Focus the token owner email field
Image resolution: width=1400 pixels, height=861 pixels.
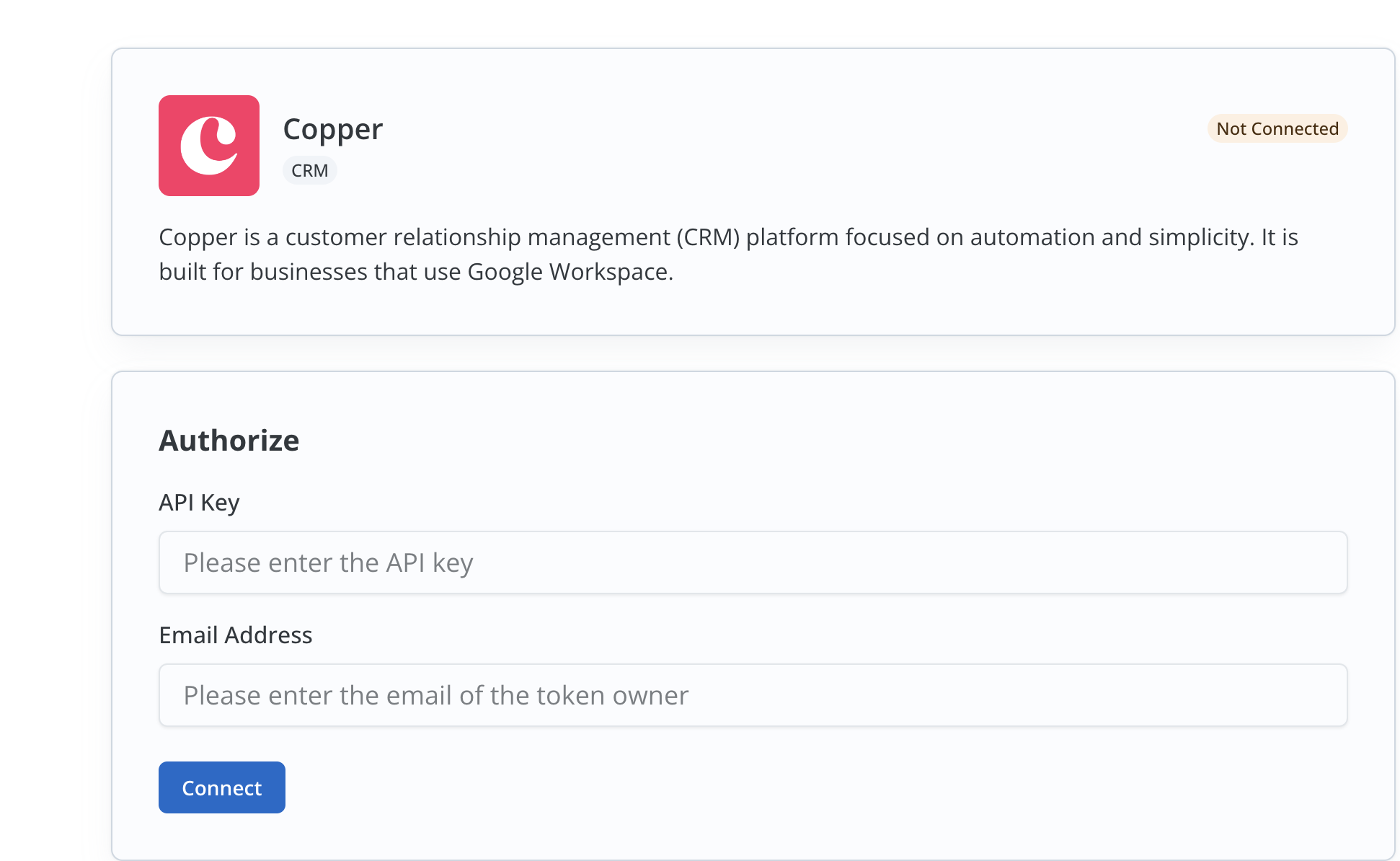point(753,695)
